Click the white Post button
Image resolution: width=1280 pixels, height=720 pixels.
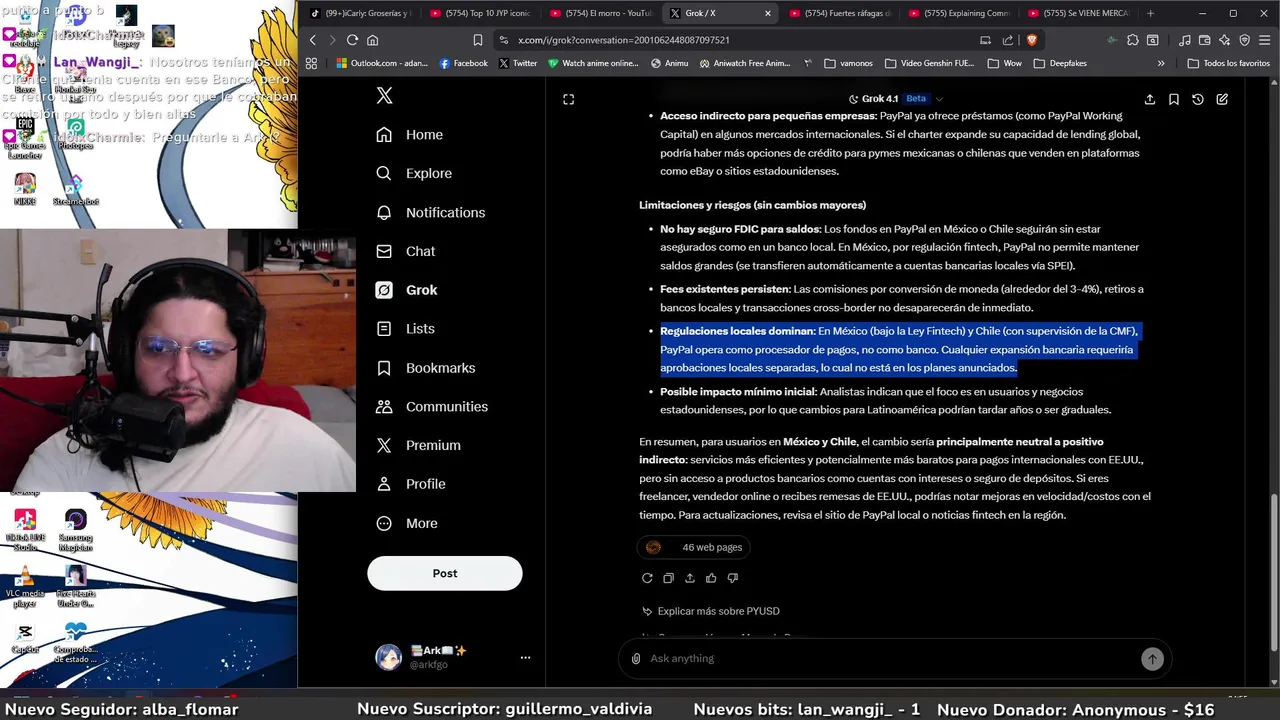click(445, 573)
